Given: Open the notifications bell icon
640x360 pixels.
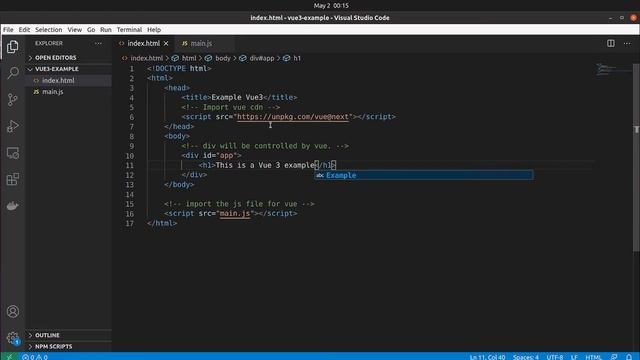Looking at the screenshot, I should pos(629,357).
